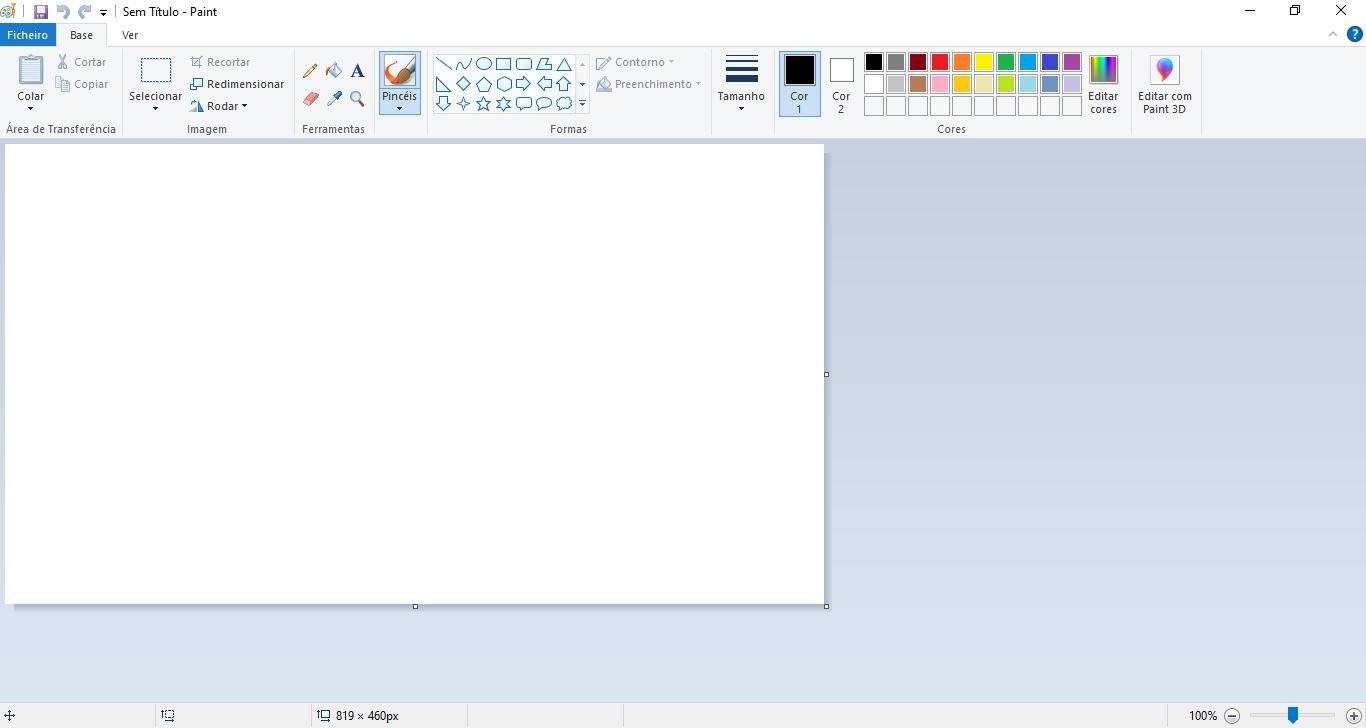
Task: Open the Tamanho line thickness dropdown
Action: click(741, 85)
